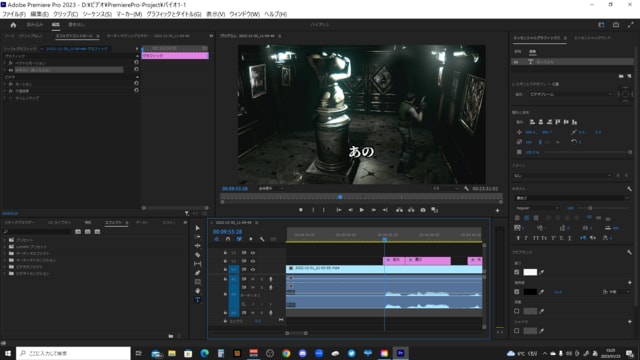Open the stroke position dropdown

click(617, 292)
